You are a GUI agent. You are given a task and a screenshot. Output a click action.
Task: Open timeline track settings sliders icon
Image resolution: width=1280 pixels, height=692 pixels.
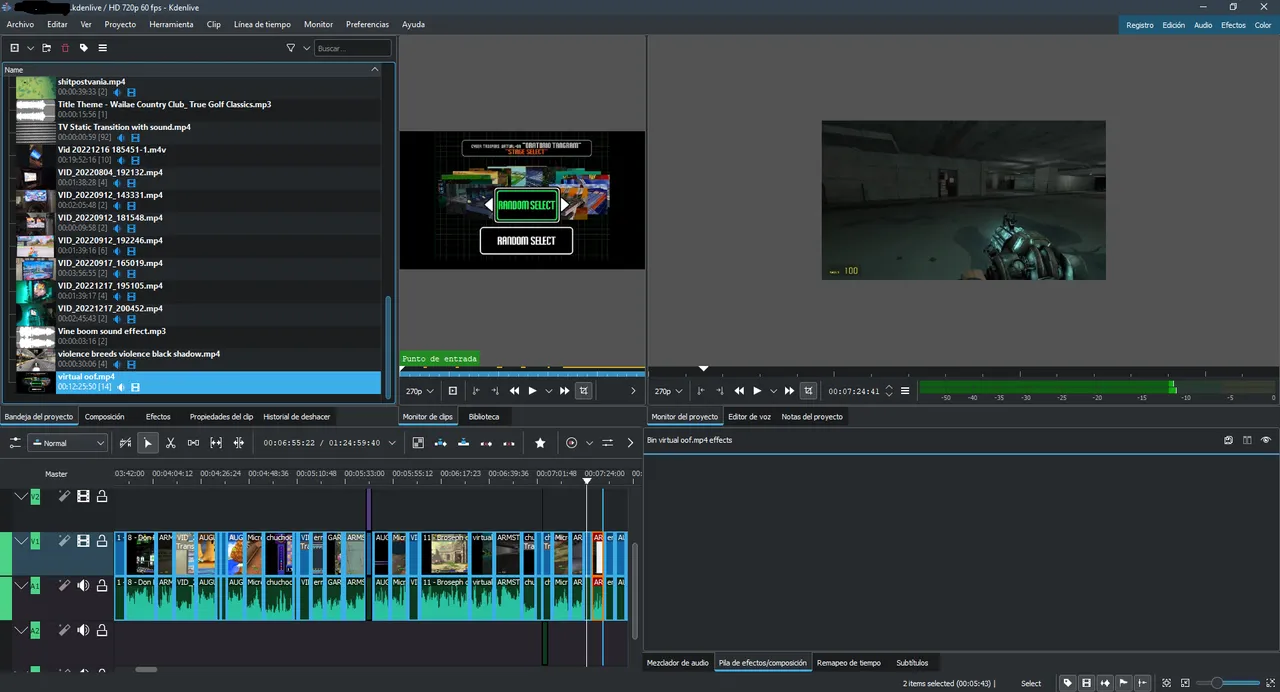coord(15,443)
